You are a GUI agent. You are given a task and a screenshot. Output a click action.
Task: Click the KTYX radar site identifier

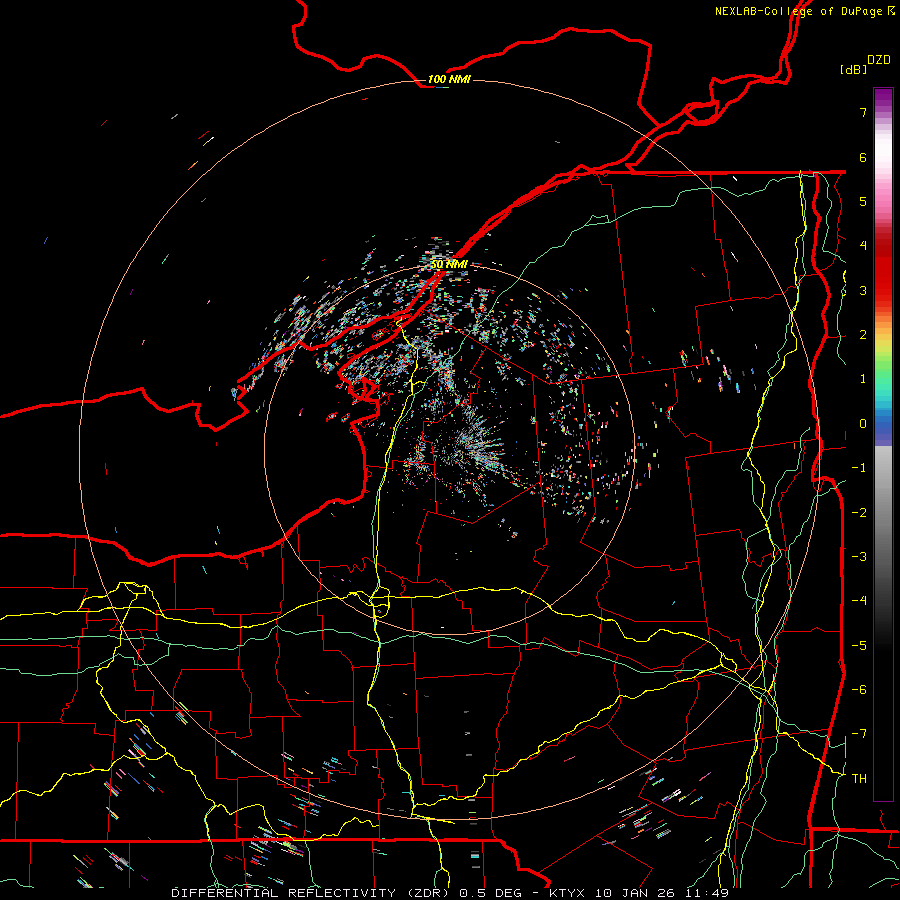[x=569, y=893]
